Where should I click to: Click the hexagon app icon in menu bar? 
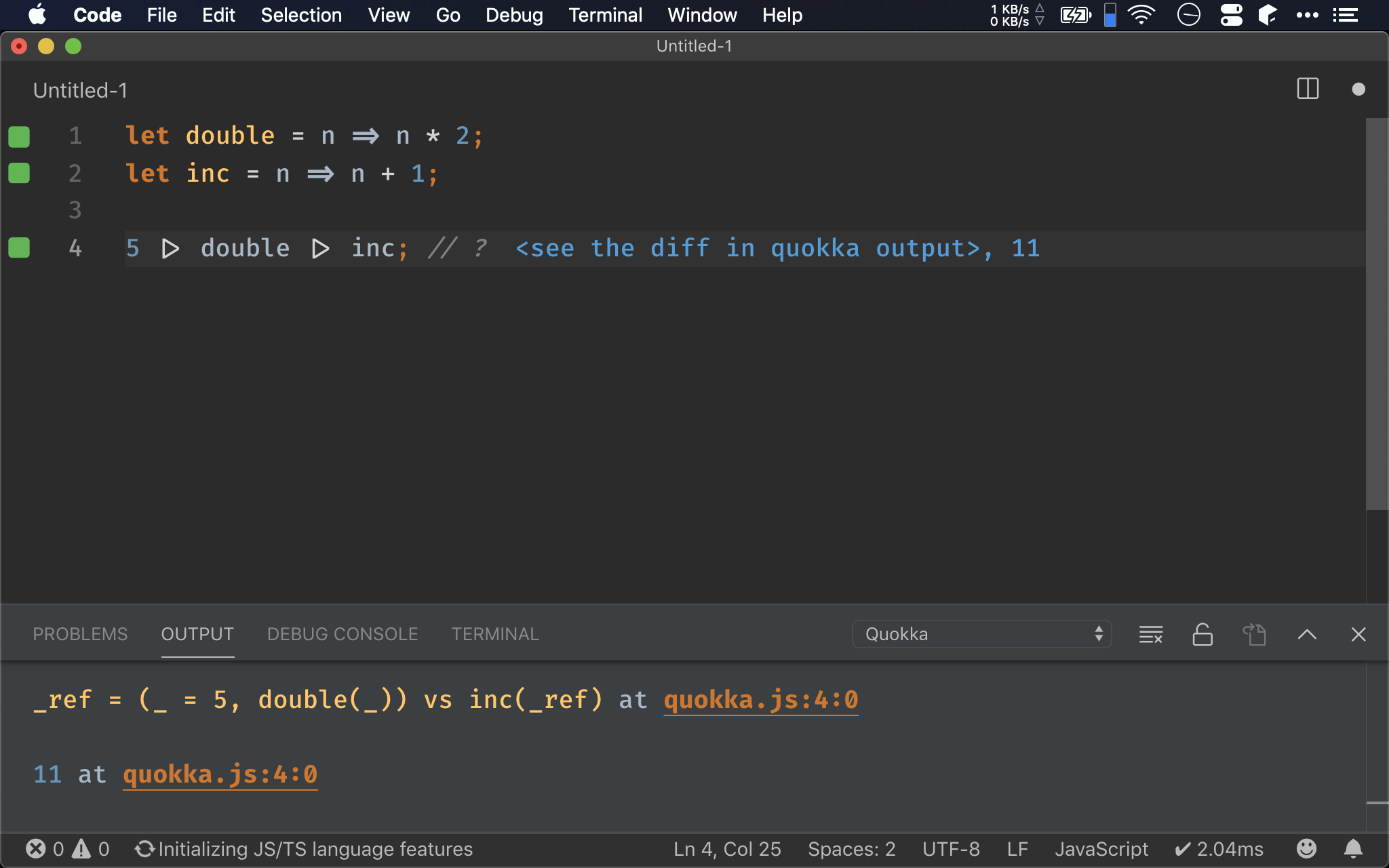[1268, 15]
